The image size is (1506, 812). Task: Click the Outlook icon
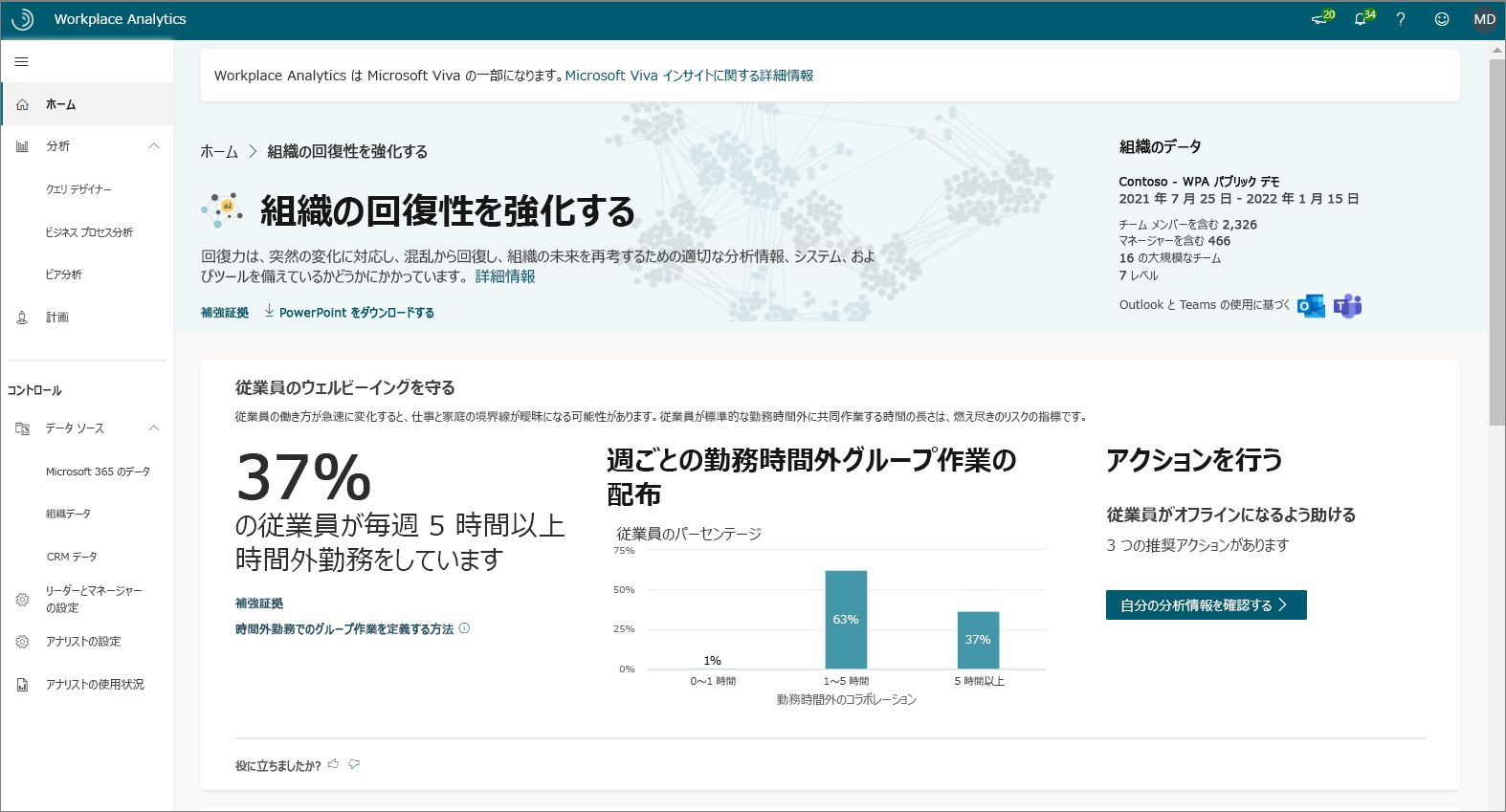coord(1311,306)
